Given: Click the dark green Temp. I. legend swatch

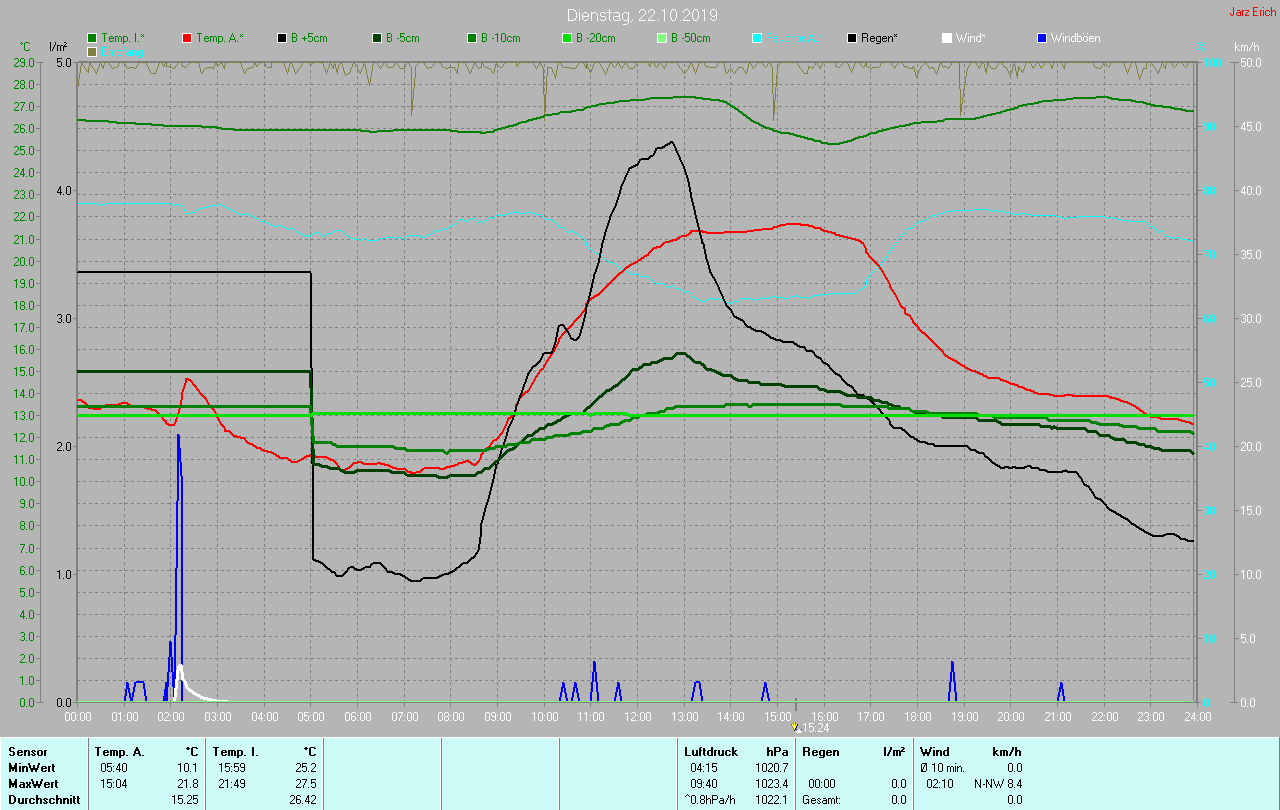Looking at the screenshot, I should (x=93, y=38).
